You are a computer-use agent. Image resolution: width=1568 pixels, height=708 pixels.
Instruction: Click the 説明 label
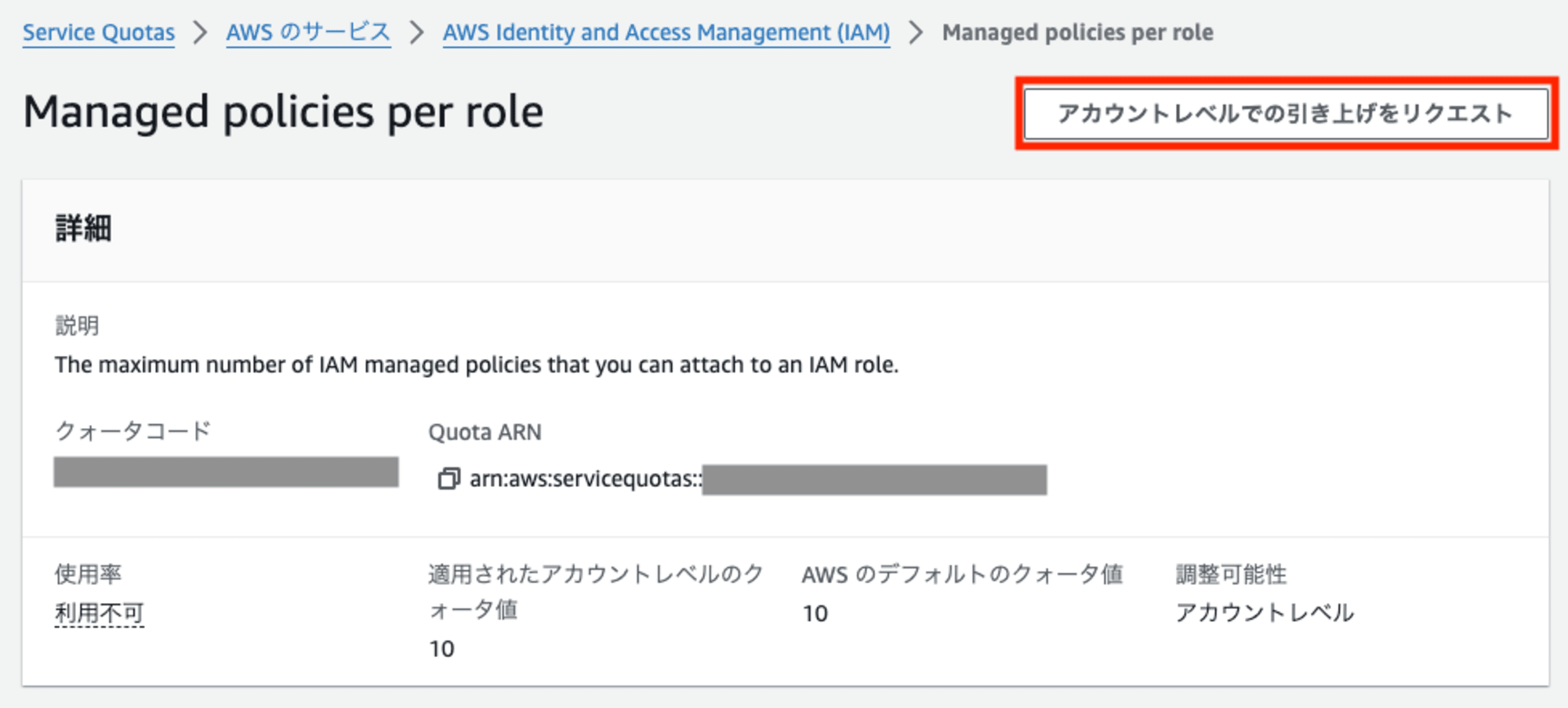77,325
